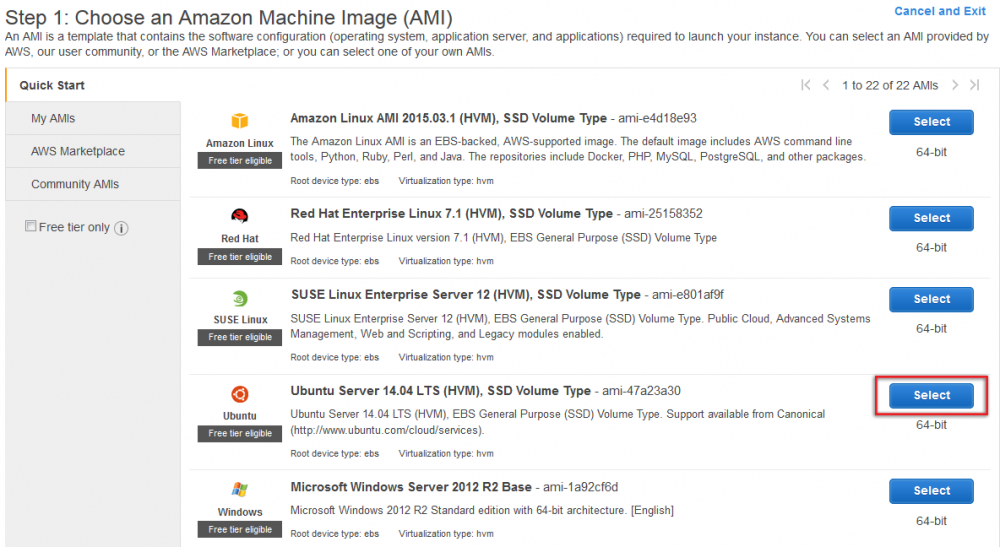Go to next page of AMIs
Image resolution: width=1000 pixels, height=547 pixels.
pyautogui.click(x=955, y=85)
